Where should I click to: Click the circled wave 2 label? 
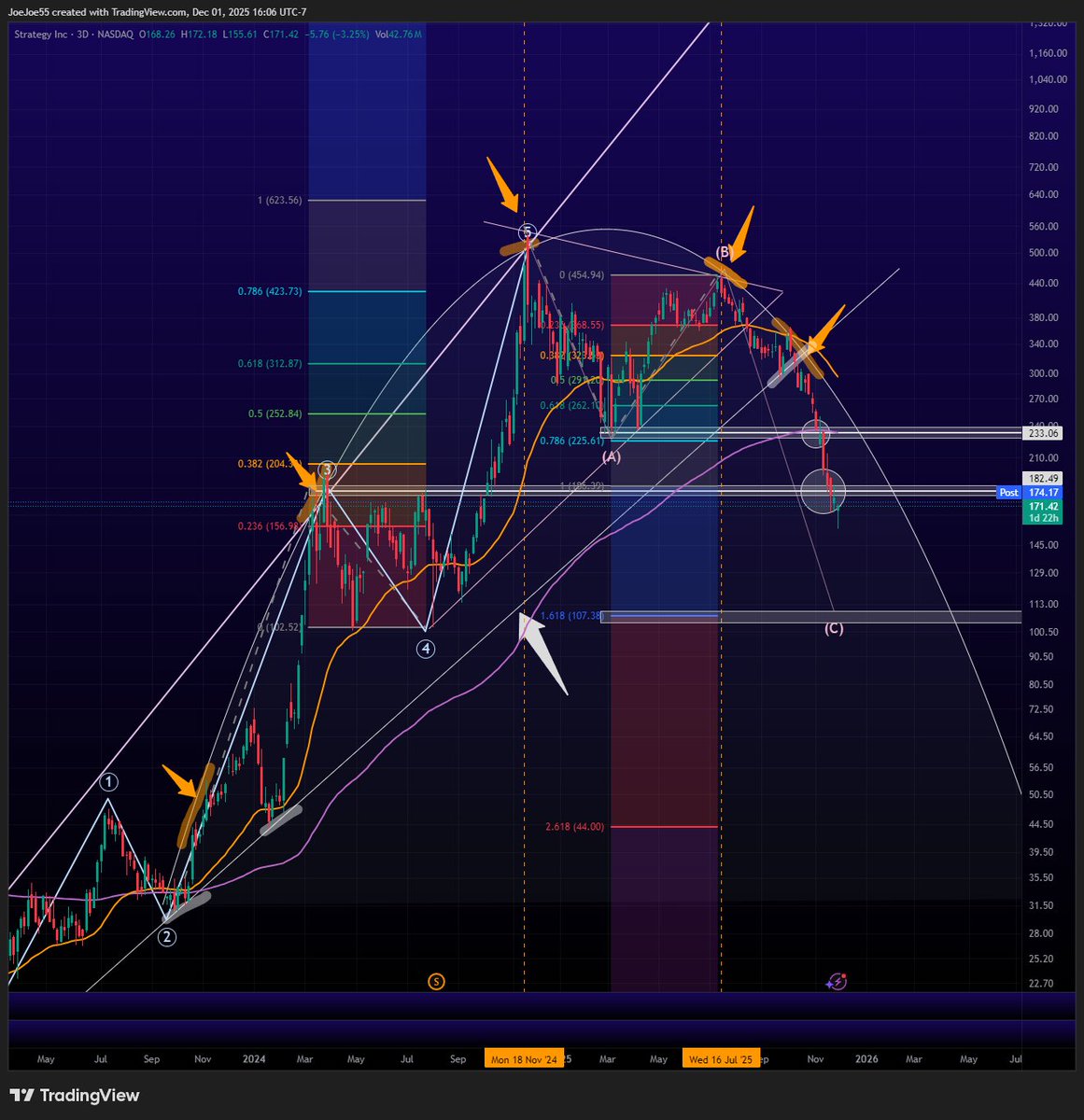point(166,937)
